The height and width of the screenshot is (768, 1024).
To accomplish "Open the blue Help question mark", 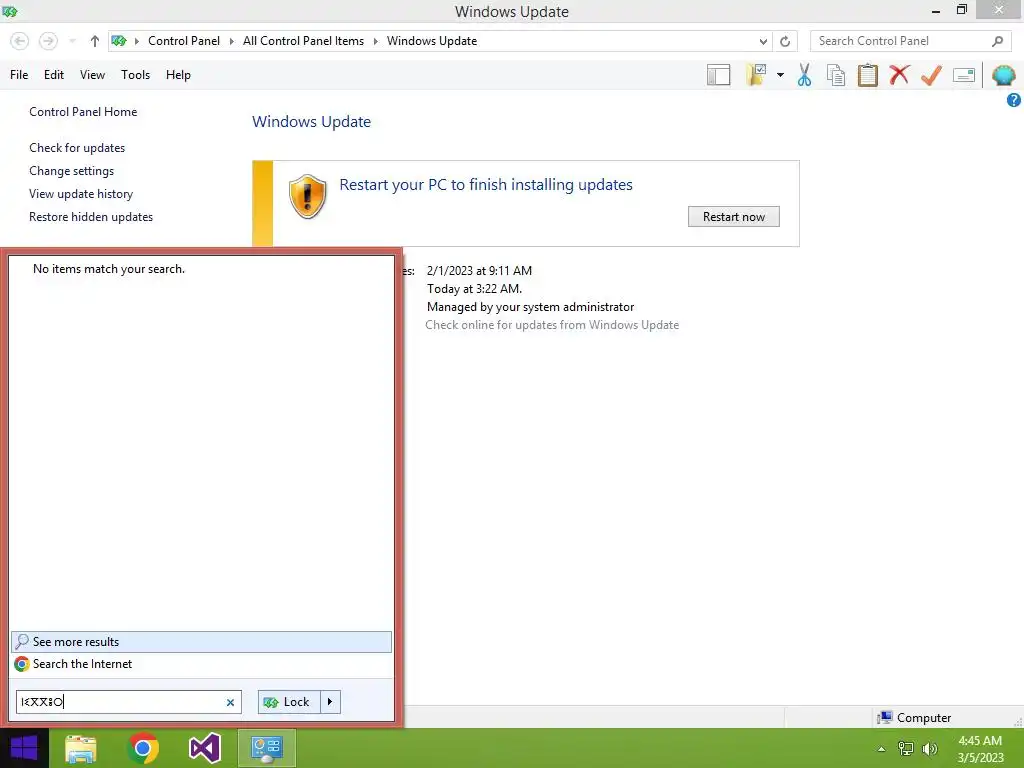I will (1014, 100).
